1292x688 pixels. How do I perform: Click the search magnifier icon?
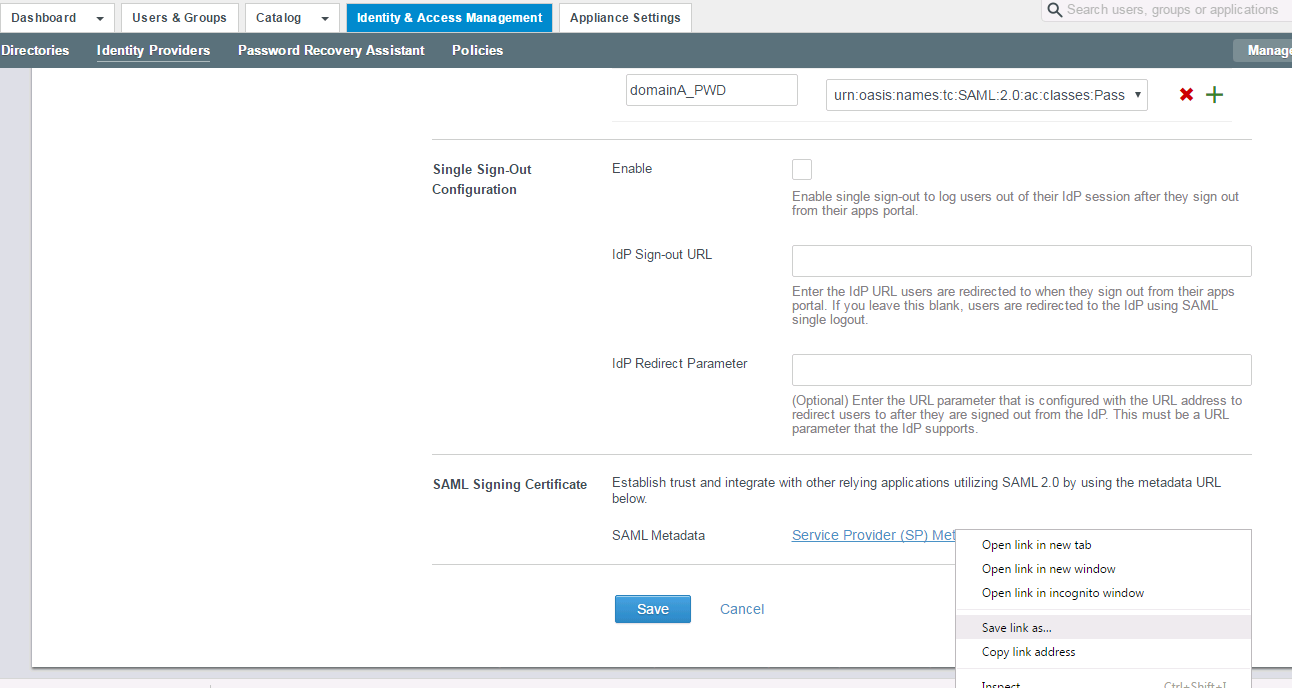click(1054, 10)
